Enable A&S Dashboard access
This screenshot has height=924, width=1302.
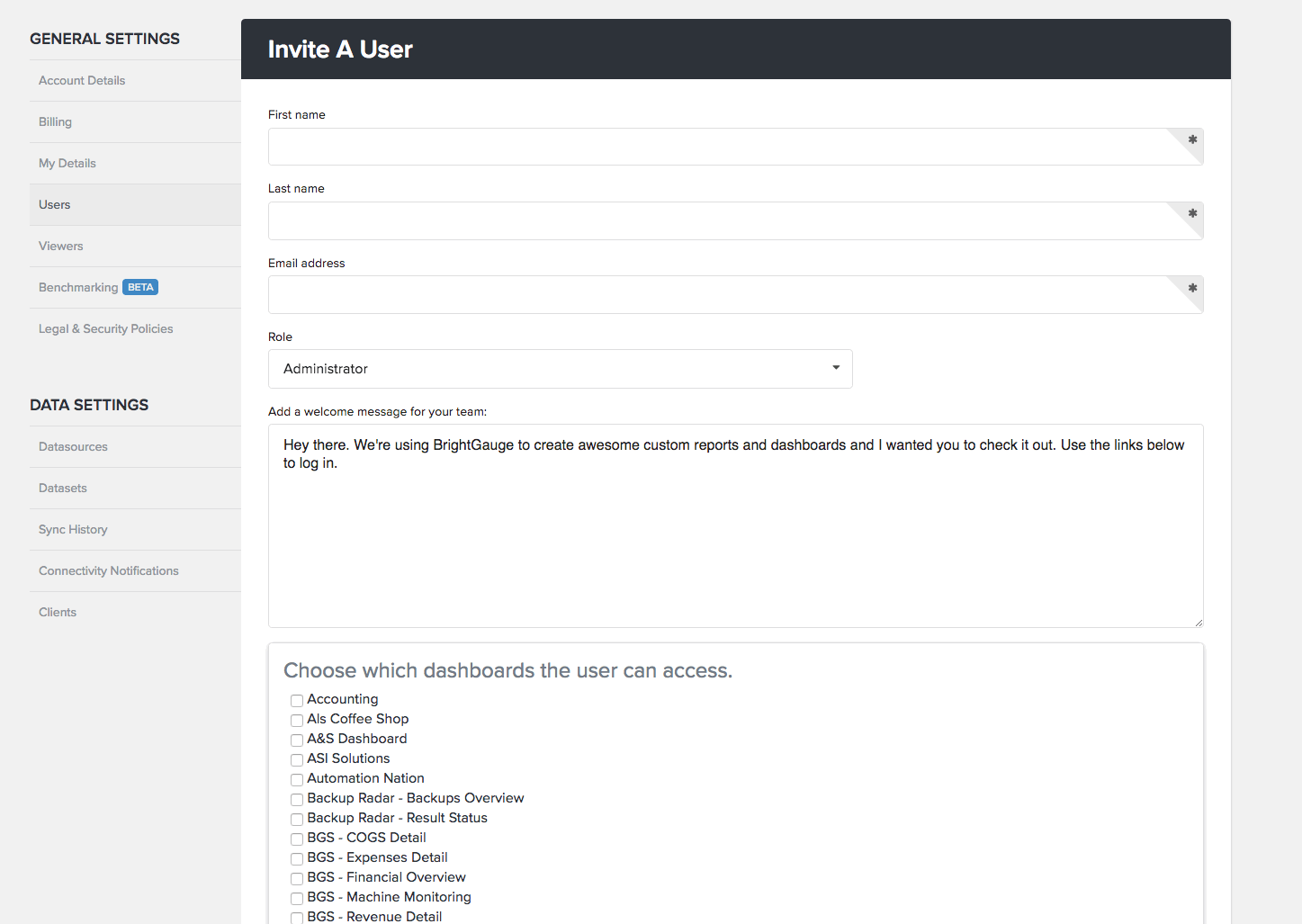pyautogui.click(x=297, y=740)
